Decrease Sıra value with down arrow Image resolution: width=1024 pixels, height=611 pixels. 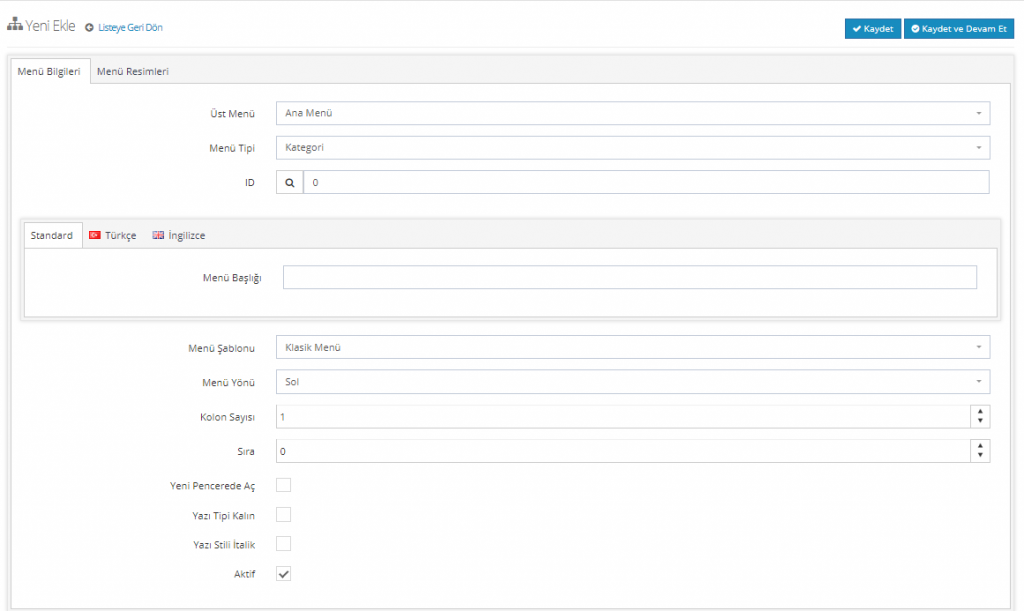980,456
